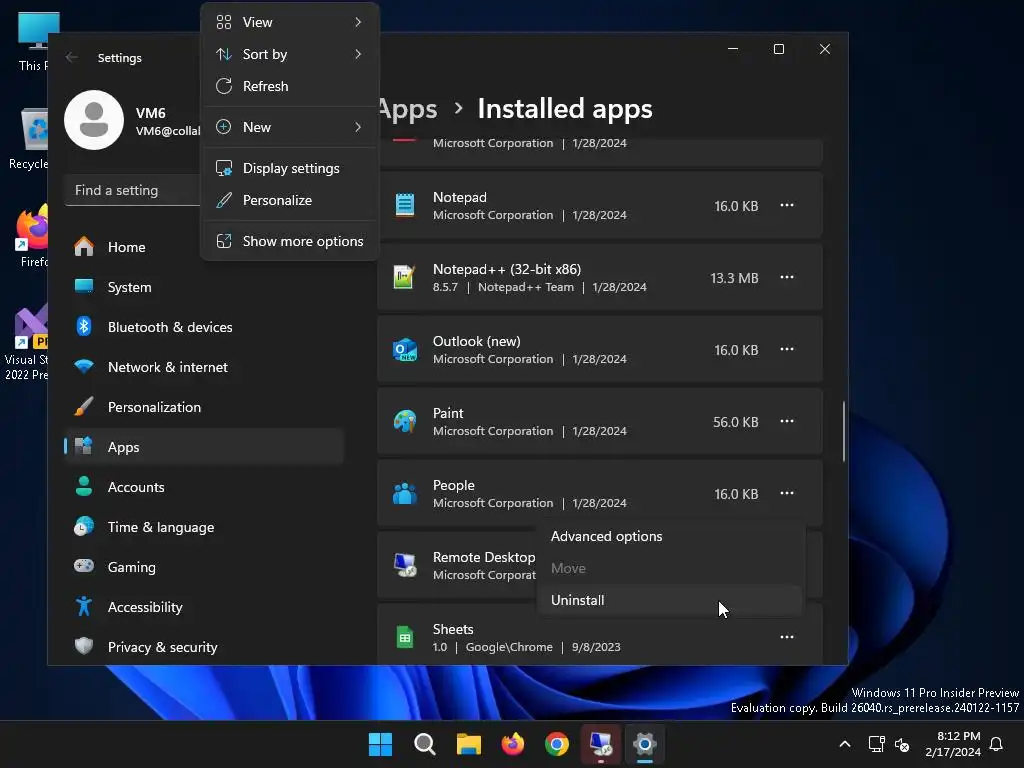This screenshot has width=1024, height=768.
Task: Open more options for Notepad
Action: (x=787, y=205)
